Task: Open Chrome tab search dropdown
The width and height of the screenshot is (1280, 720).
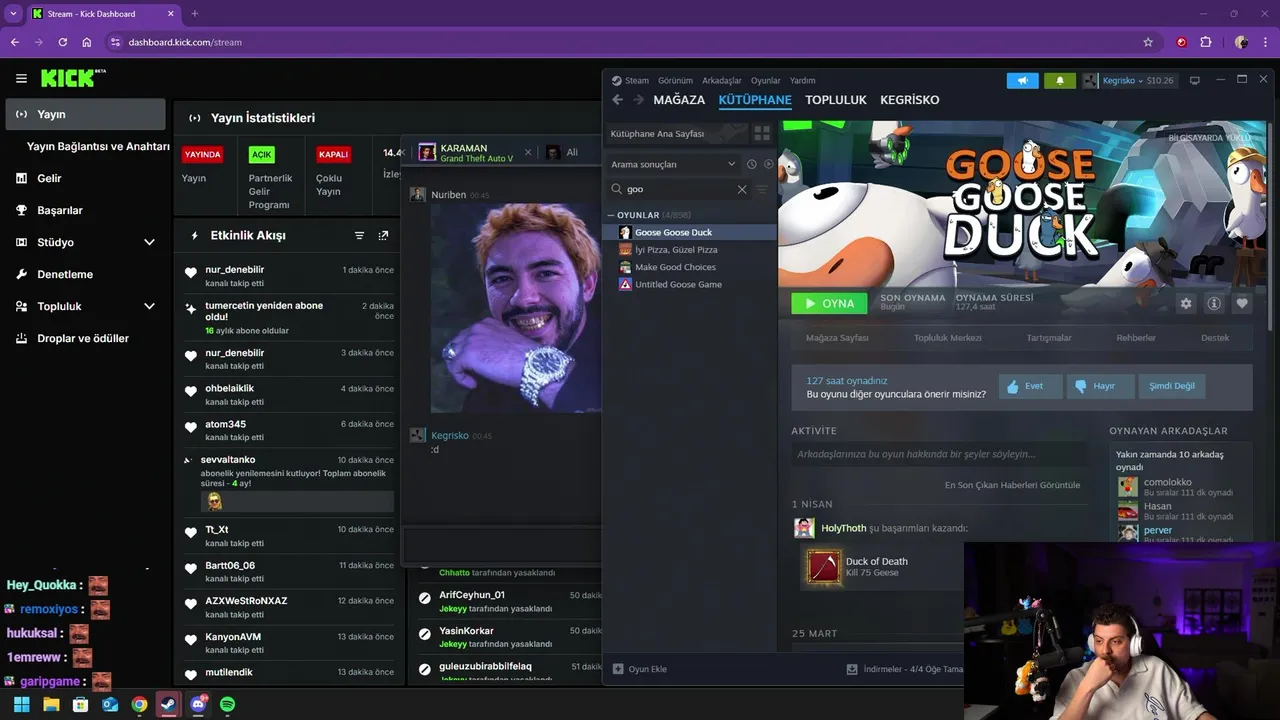Action: tap(13, 13)
